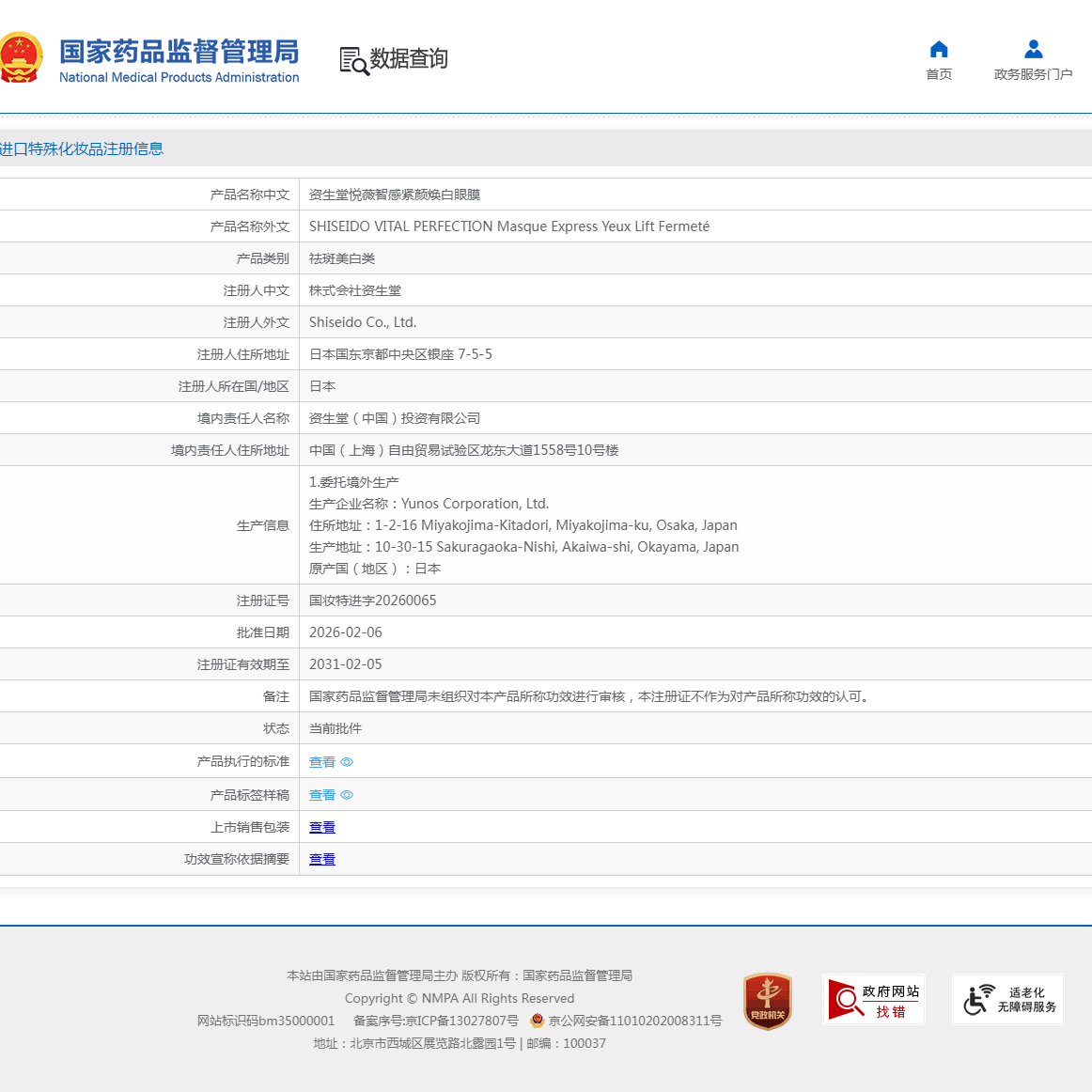Go to 首页 home icon
This screenshot has width=1092, height=1092.
(x=939, y=50)
